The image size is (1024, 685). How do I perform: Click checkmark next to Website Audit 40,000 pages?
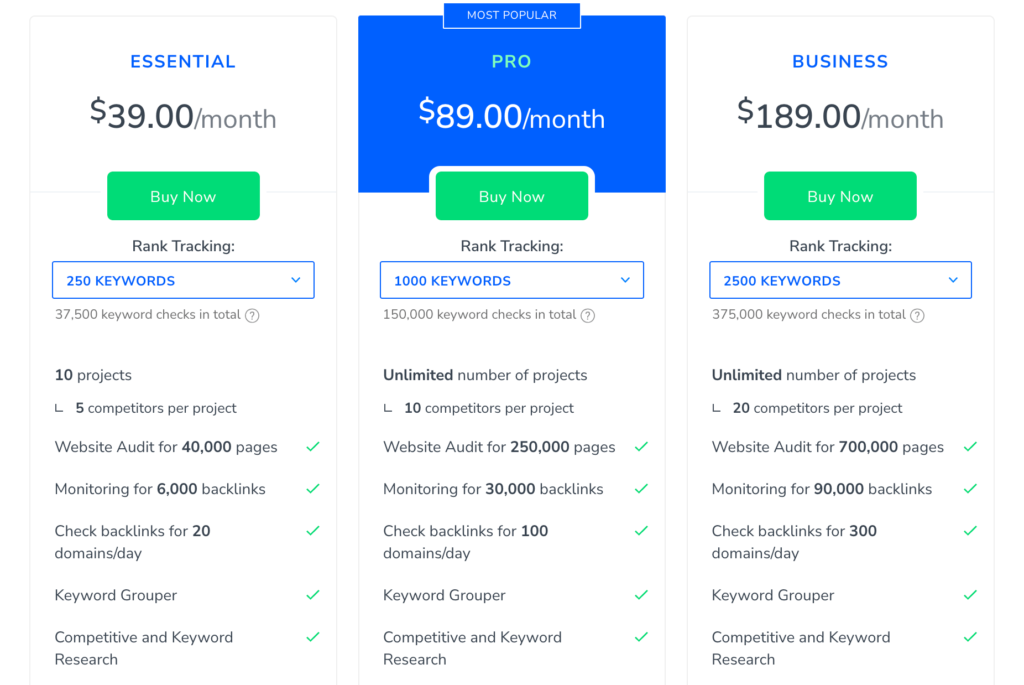pyautogui.click(x=313, y=447)
